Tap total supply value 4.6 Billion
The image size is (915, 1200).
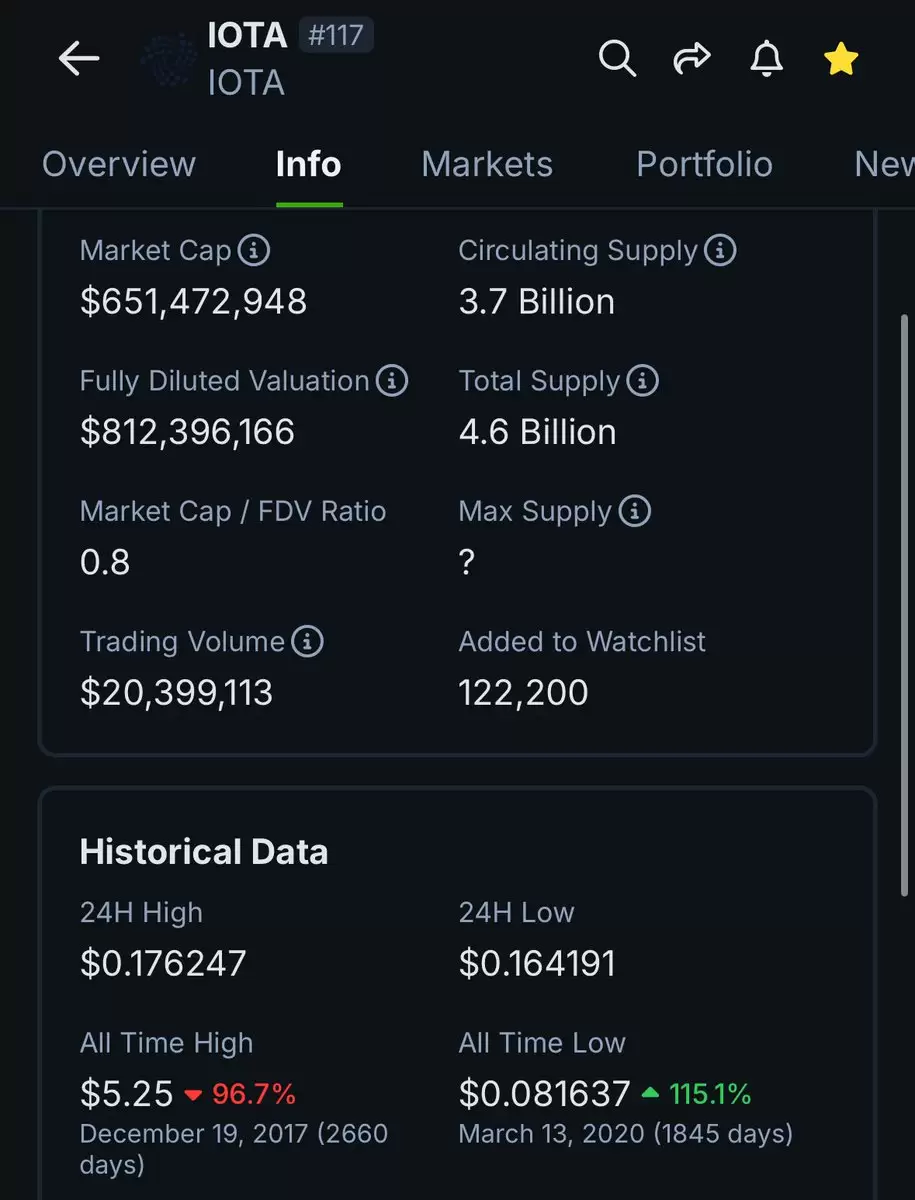coord(538,432)
